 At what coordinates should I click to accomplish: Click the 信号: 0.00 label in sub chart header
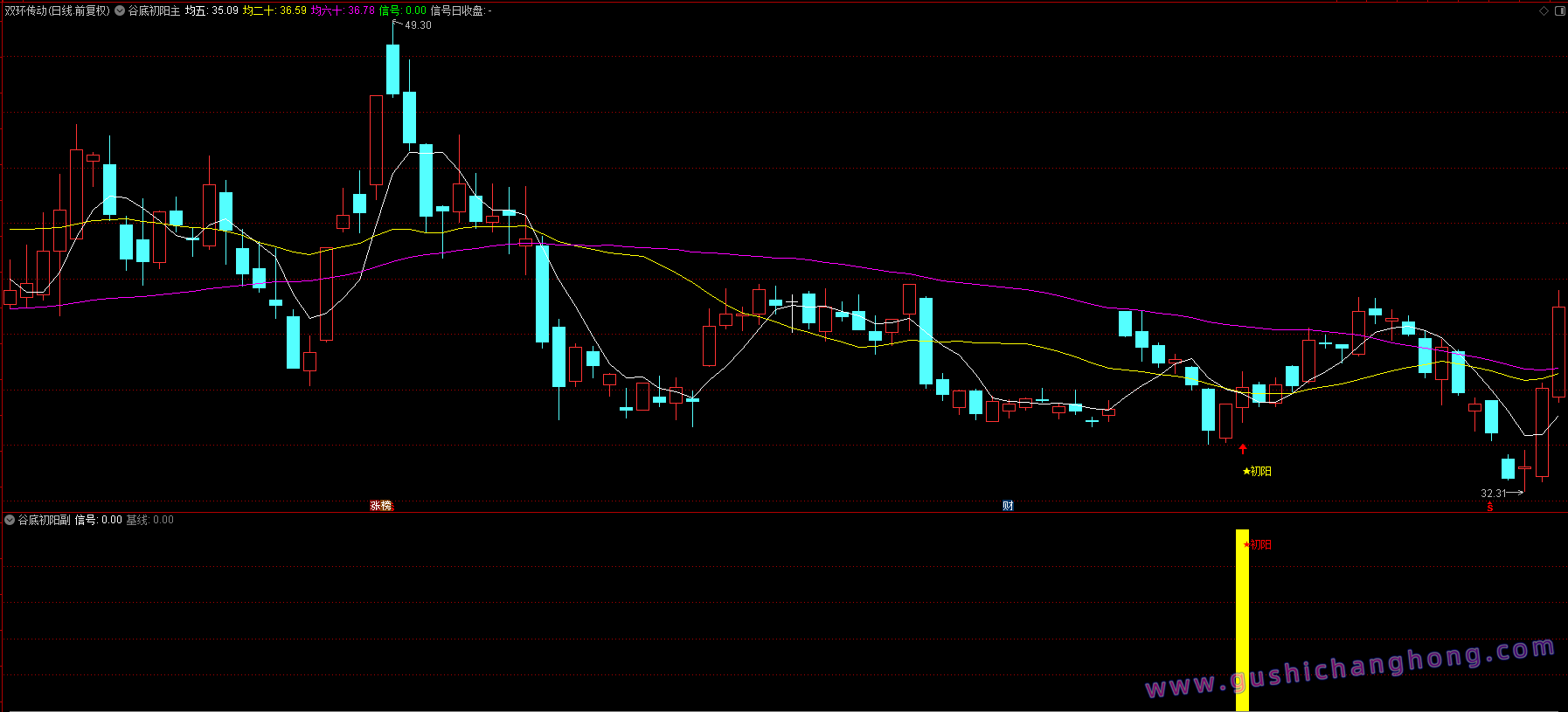[98, 520]
